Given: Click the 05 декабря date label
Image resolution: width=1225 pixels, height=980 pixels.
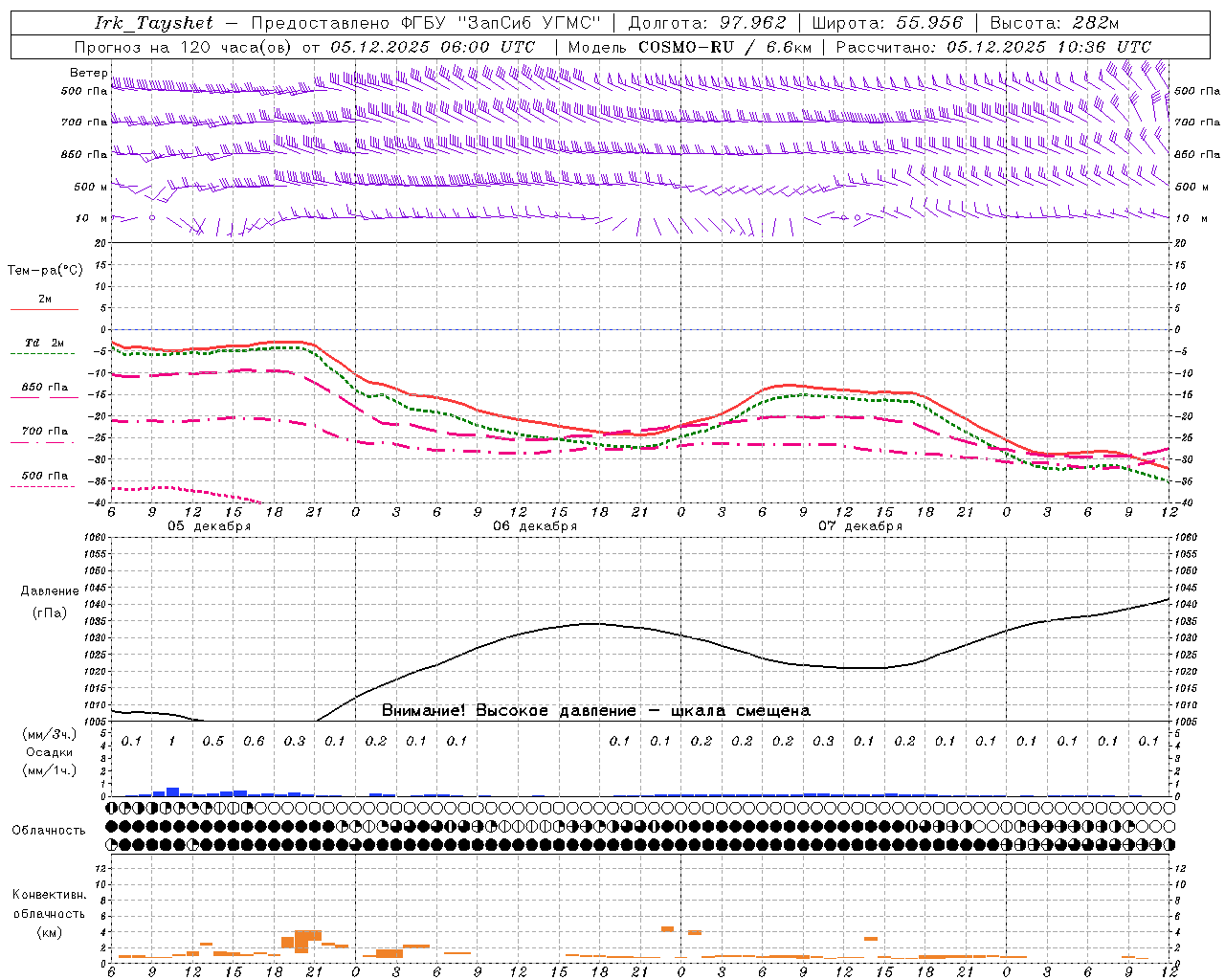Looking at the screenshot, I should click(210, 526).
